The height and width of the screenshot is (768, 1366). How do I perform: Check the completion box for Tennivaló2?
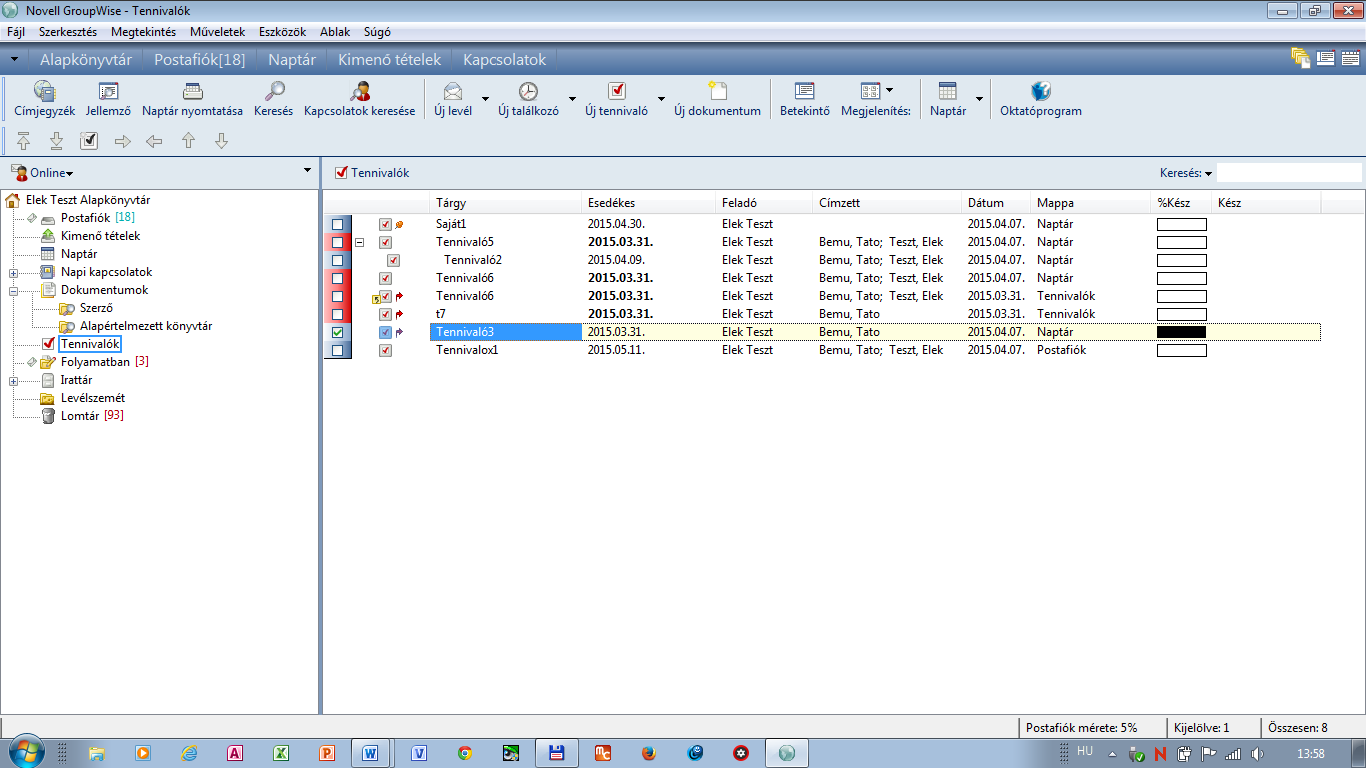tap(338, 260)
